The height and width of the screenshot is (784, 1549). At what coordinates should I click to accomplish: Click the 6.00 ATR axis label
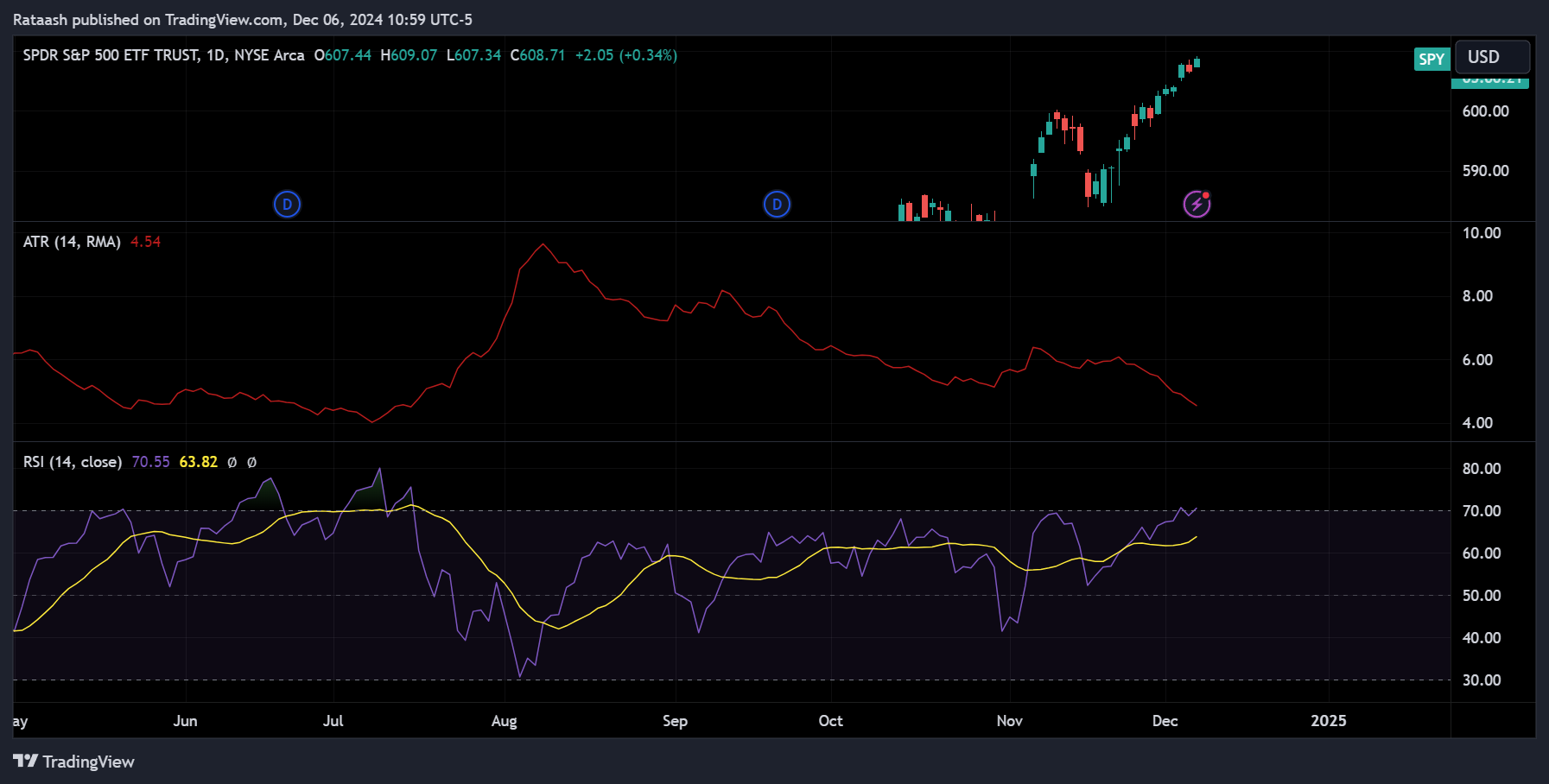tap(1477, 360)
